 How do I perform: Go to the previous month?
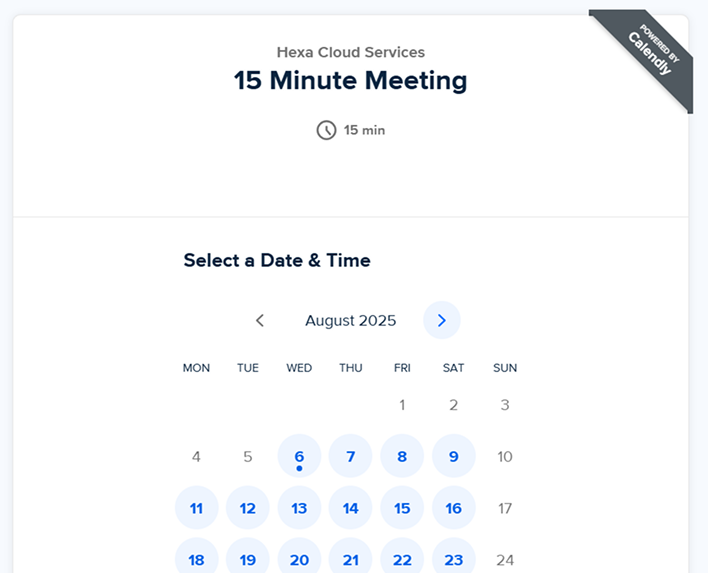click(260, 320)
